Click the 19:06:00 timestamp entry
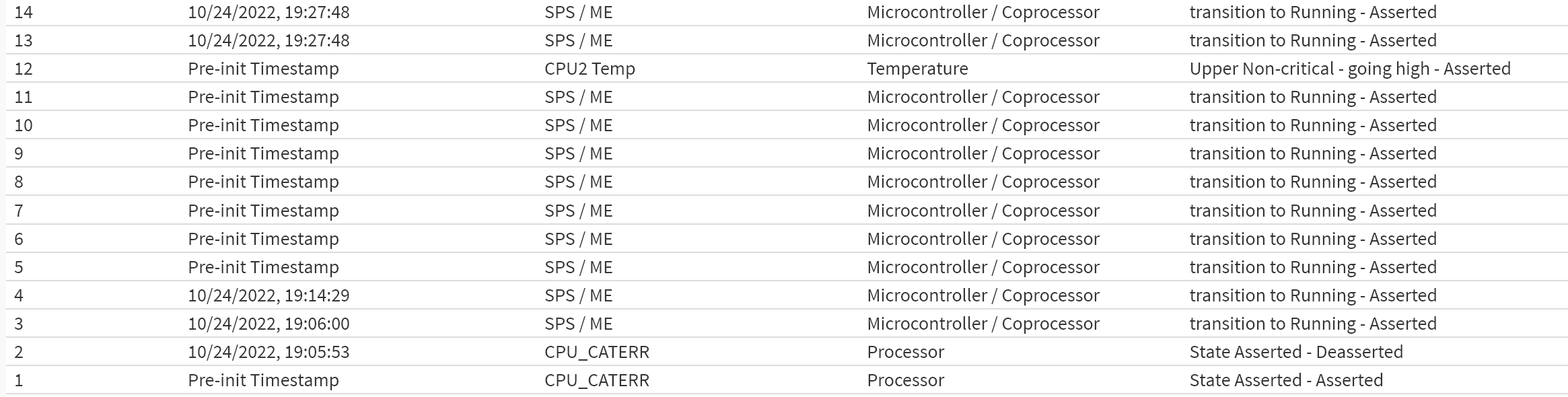1568x397 pixels. point(269,324)
